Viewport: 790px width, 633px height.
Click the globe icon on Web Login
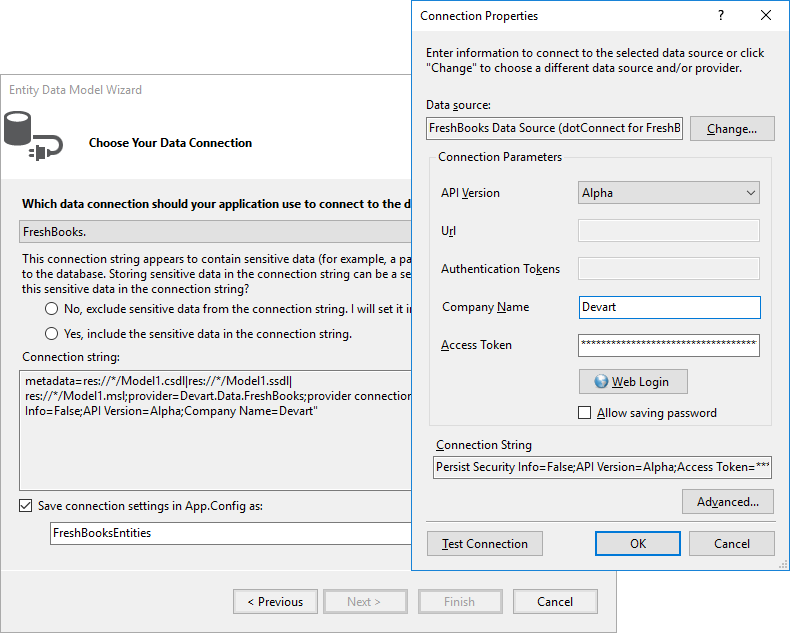coord(601,381)
